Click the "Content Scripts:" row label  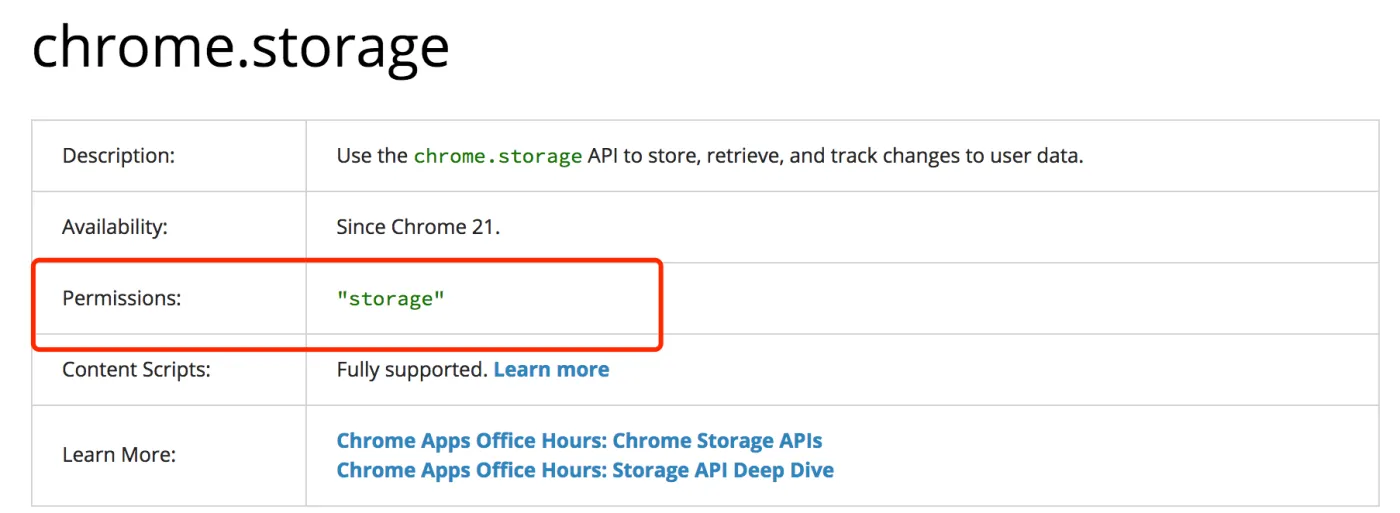(136, 370)
